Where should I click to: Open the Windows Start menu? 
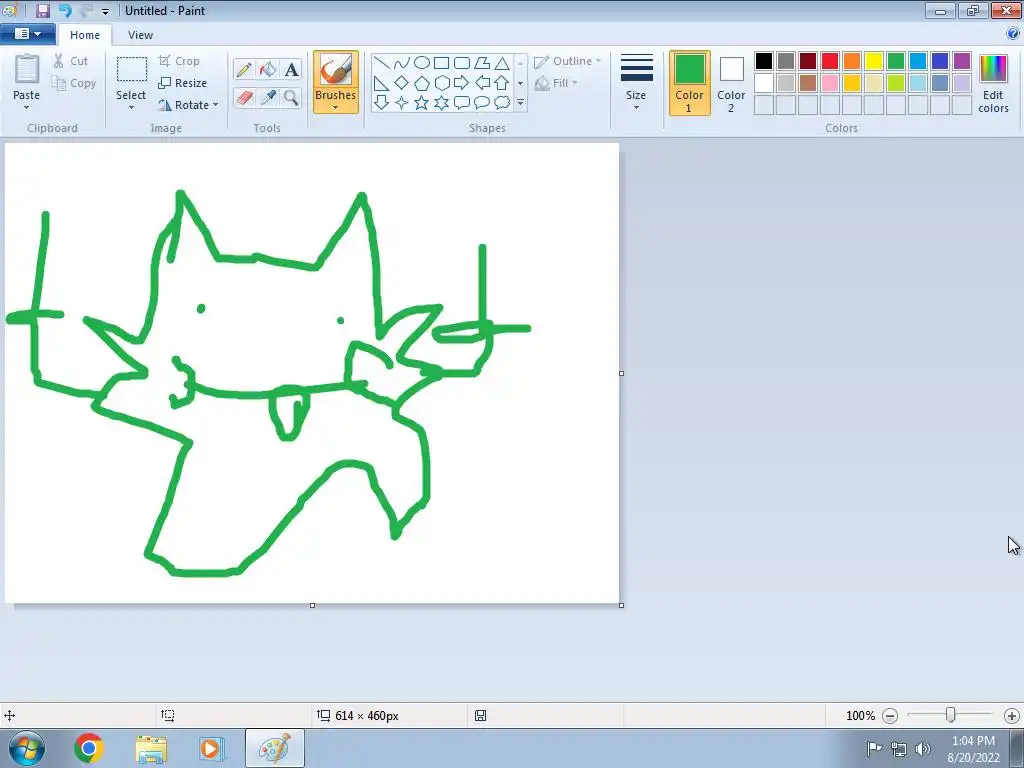27,748
